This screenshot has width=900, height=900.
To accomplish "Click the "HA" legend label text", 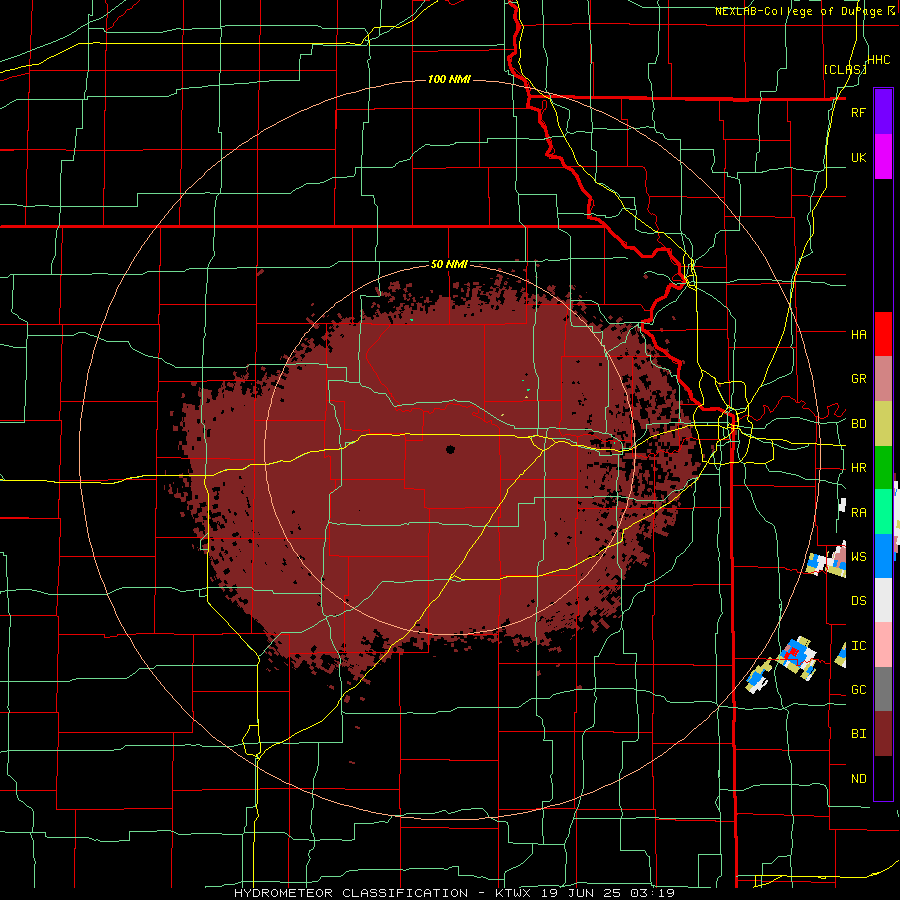I will tap(858, 334).
